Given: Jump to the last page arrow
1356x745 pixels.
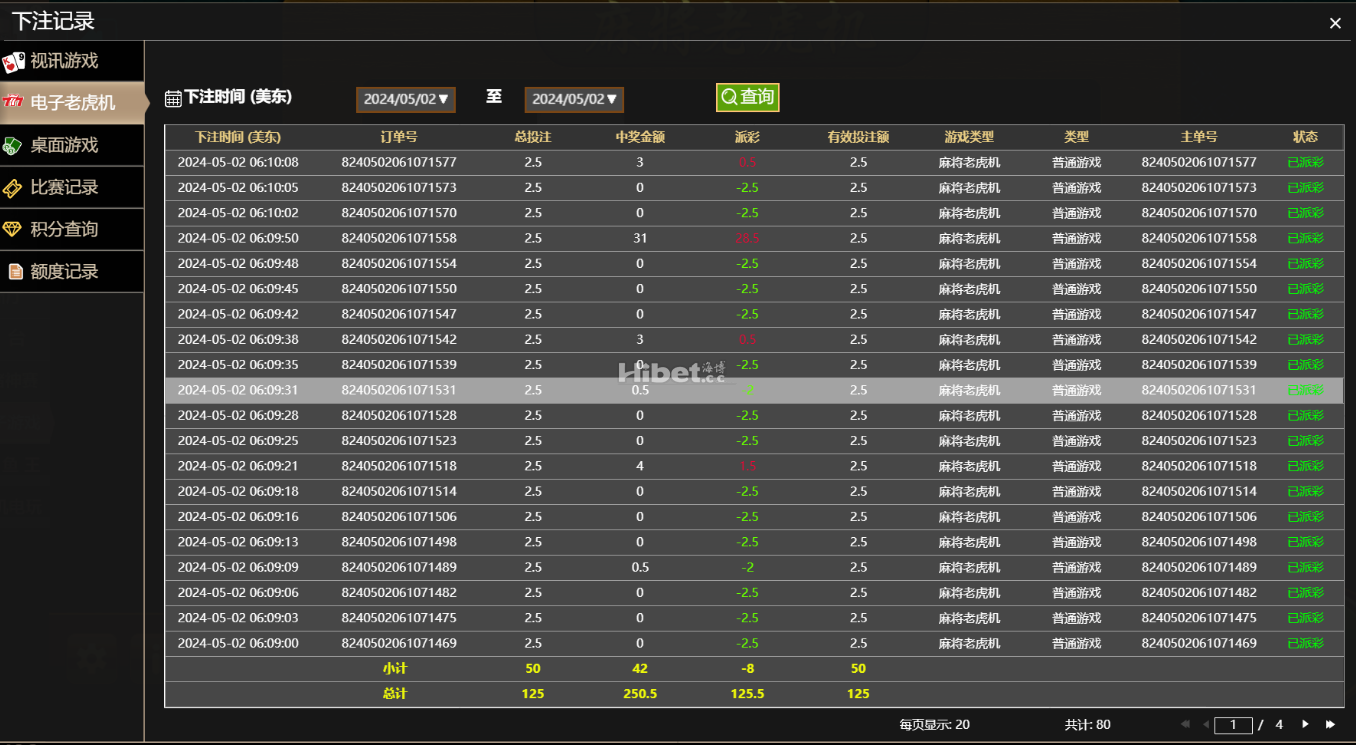Looking at the screenshot, I should 1330,724.
